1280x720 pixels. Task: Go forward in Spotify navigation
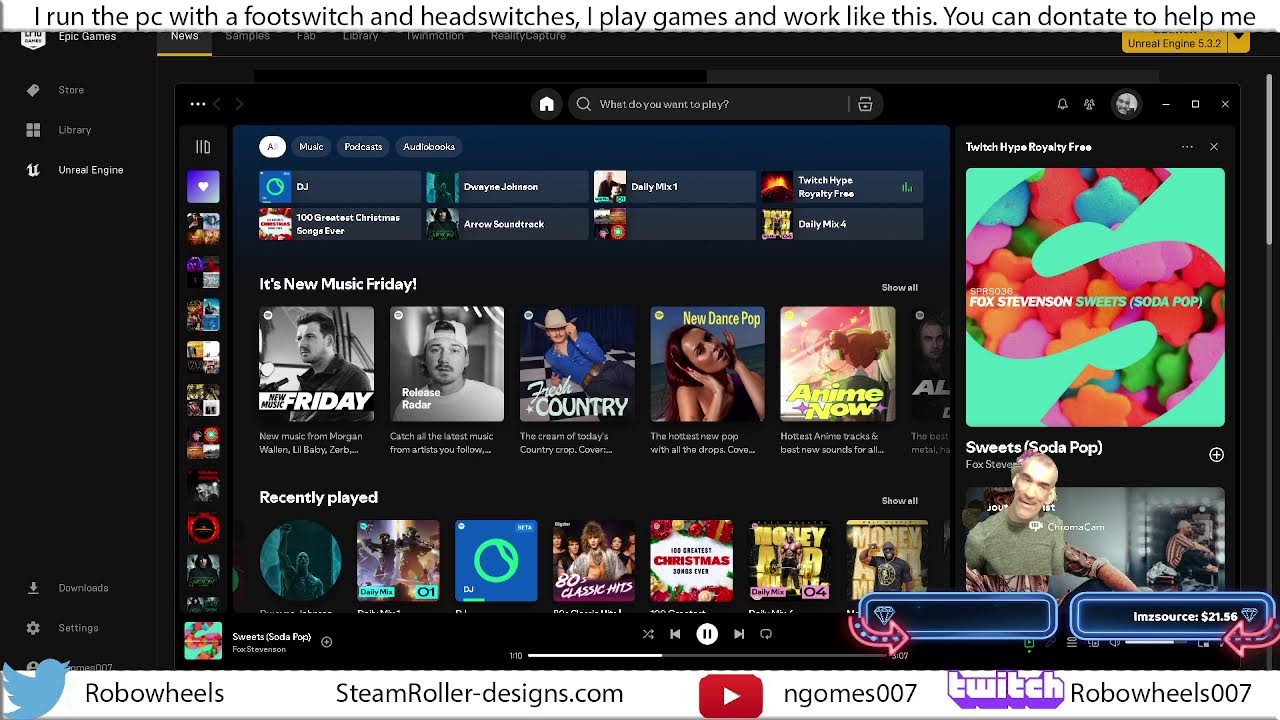click(x=238, y=104)
